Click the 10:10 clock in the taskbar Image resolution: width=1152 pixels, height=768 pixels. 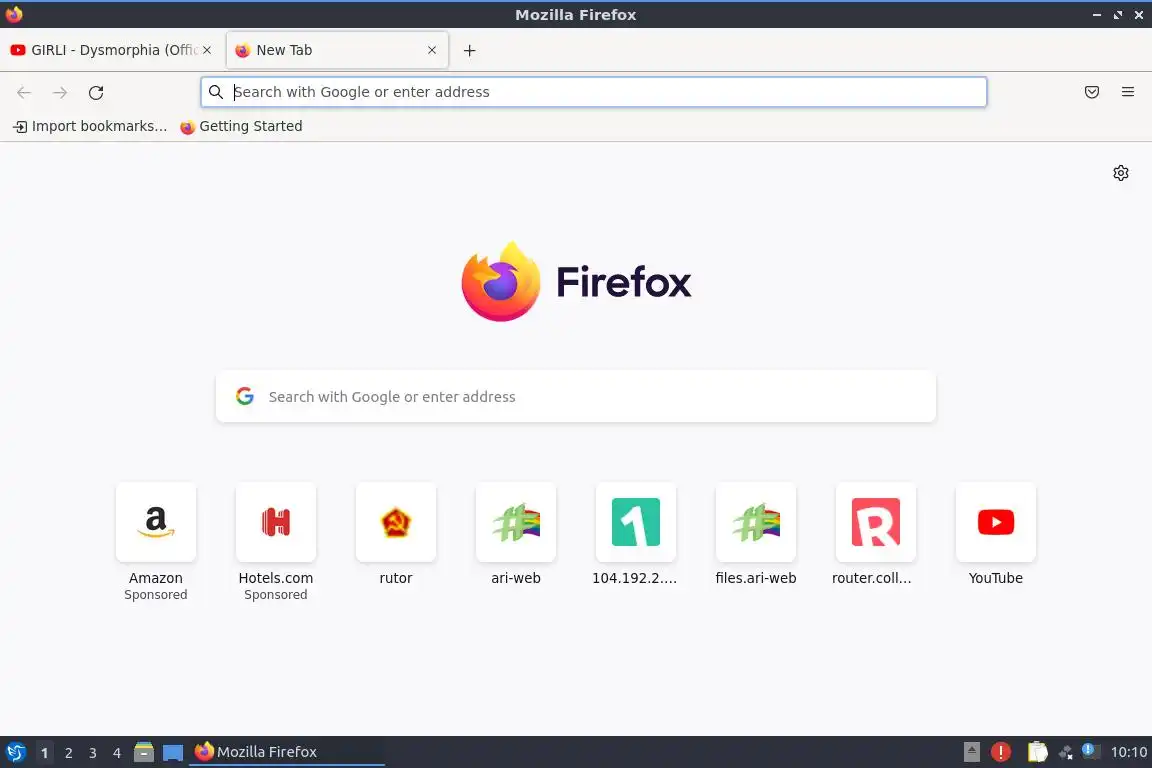click(1128, 752)
